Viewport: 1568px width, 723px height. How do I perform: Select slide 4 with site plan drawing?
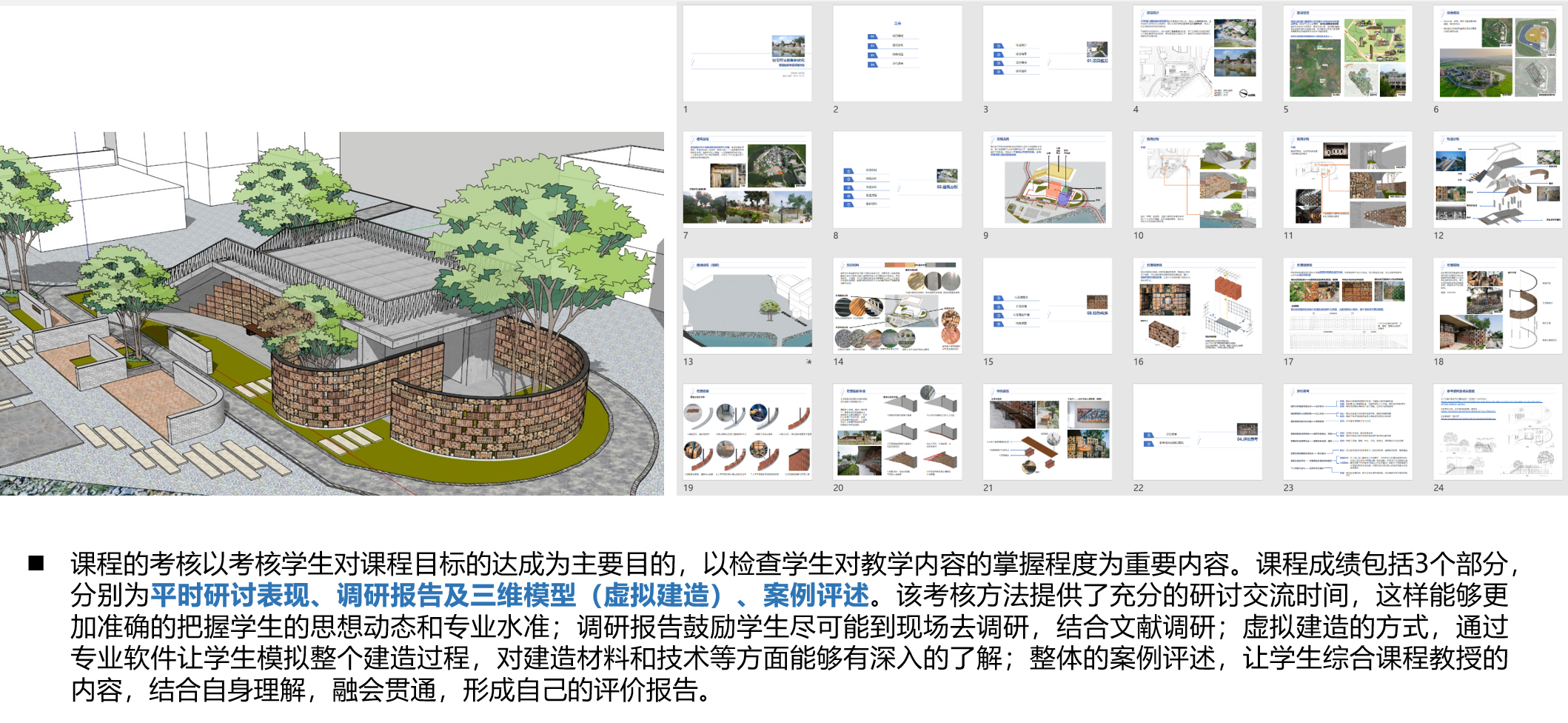coord(1197,54)
